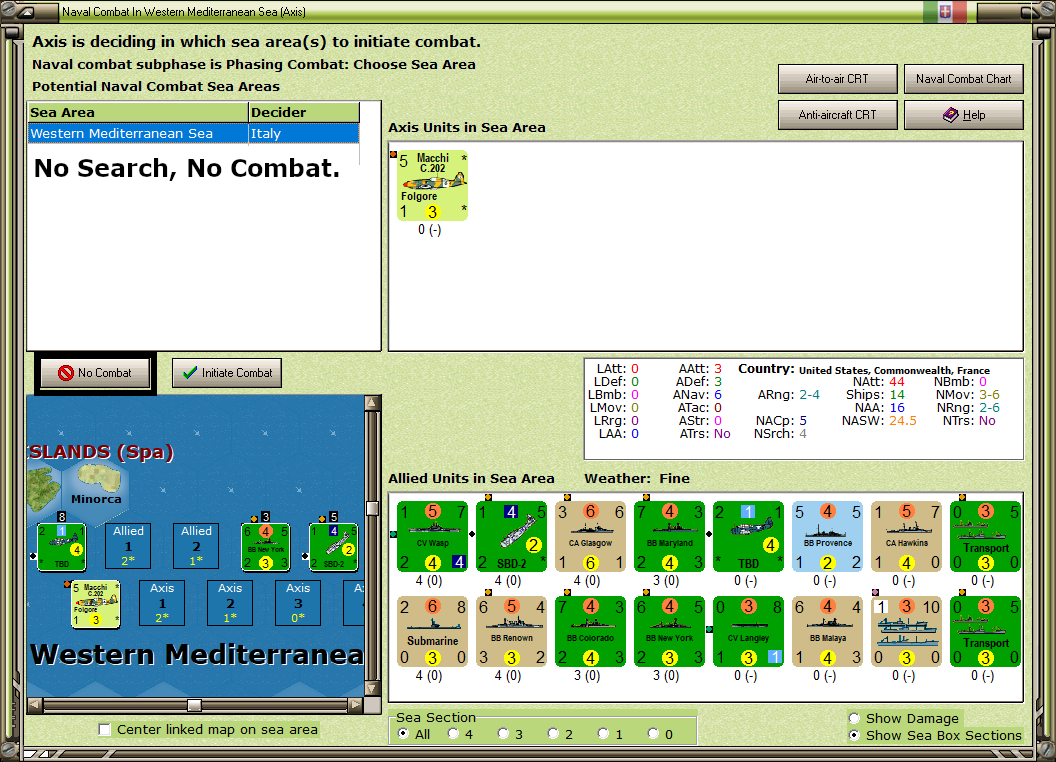Select the CV Langley carrier unit

point(748,631)
